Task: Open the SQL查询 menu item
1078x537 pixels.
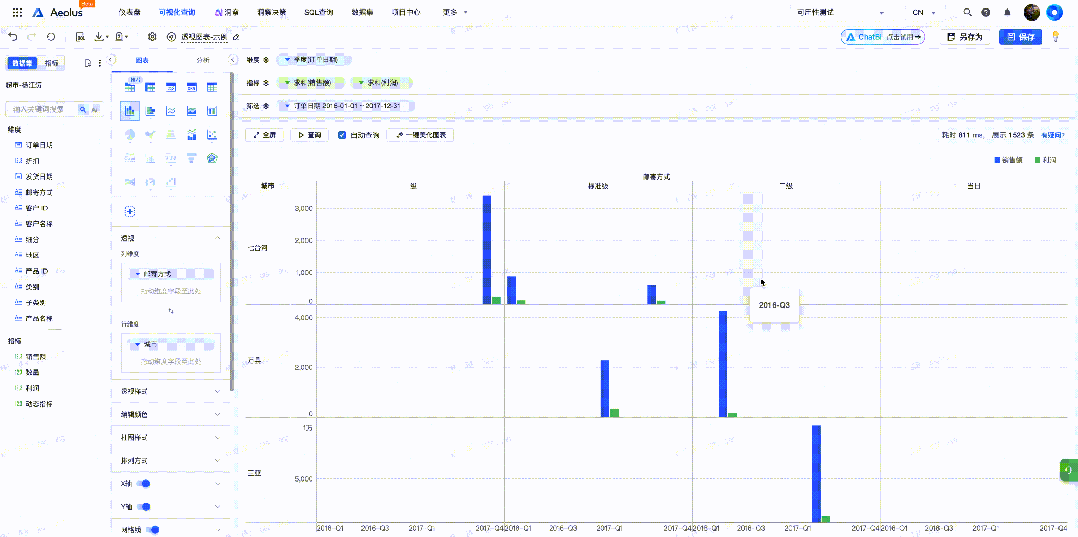Action: click(x=318, y=12)
